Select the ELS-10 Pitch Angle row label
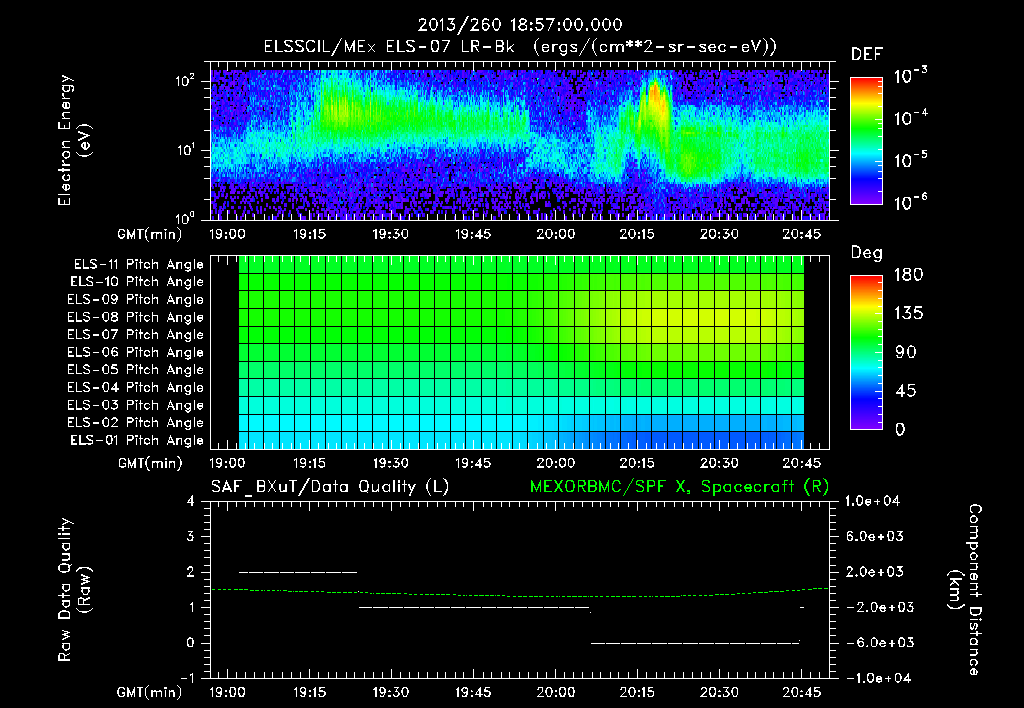This screenshot has width=1024, height=708. [x=137, y=282]
